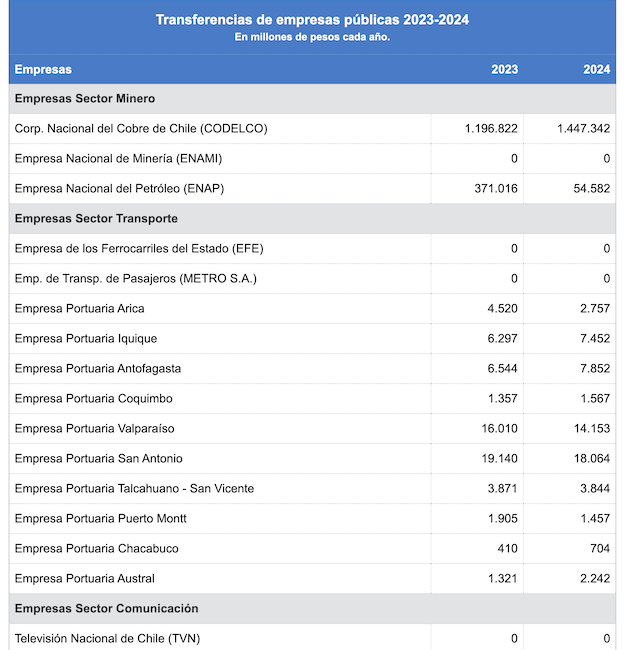The image size is (626, 650).
Task: Click Coquimbo 2024 value 1.567
Action: pos(595,399)
